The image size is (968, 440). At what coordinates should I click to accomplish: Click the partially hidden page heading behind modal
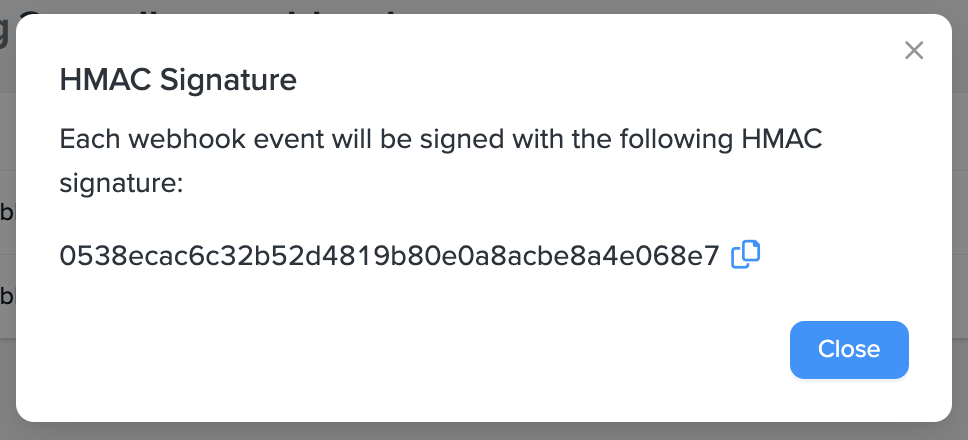click(200, 8)
